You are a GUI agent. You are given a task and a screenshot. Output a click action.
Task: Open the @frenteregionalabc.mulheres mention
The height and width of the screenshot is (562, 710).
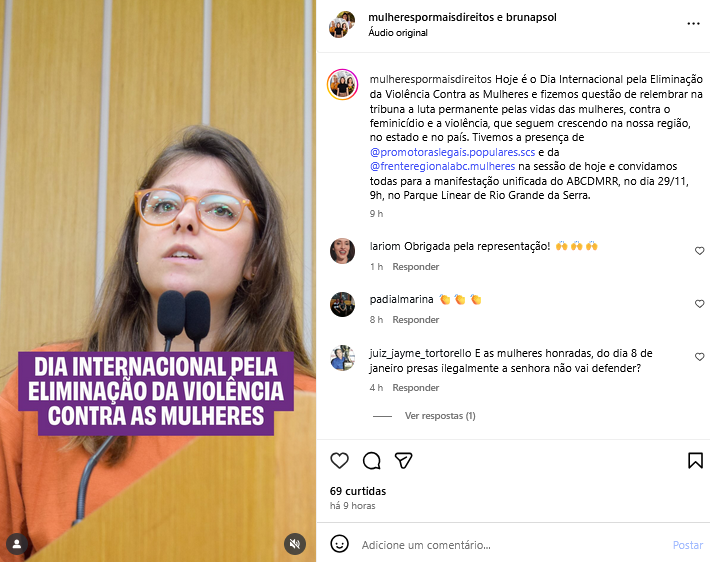[x=442, y=166]
